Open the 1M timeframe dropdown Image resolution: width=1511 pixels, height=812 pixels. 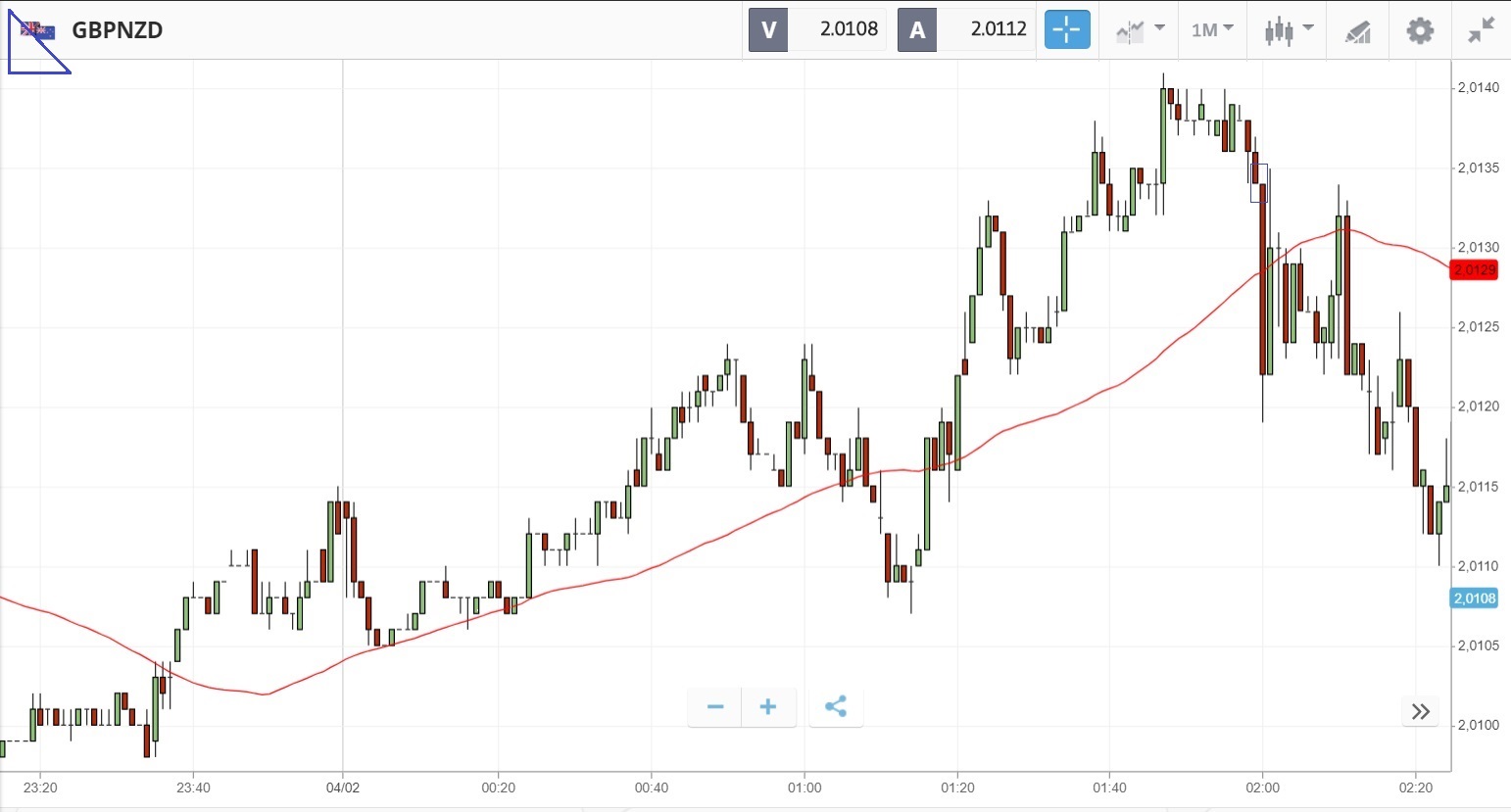[1212, 30]
